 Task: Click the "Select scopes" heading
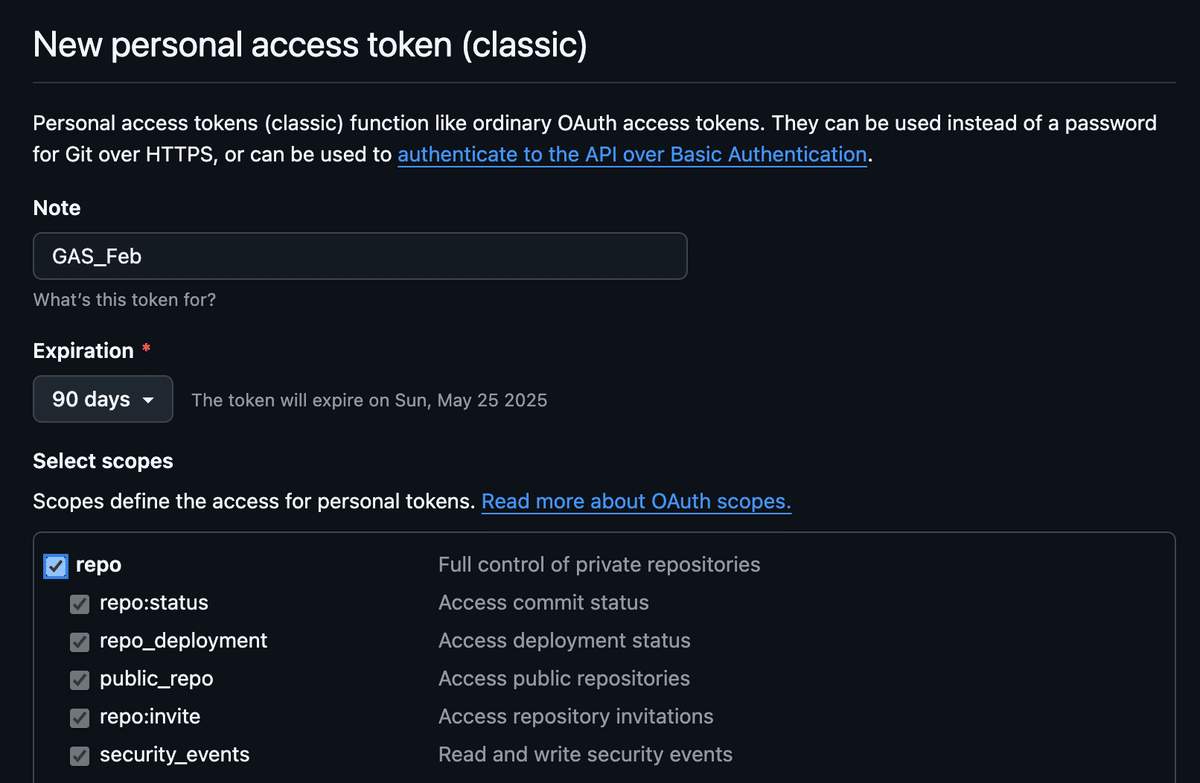[x=103, y=461]
